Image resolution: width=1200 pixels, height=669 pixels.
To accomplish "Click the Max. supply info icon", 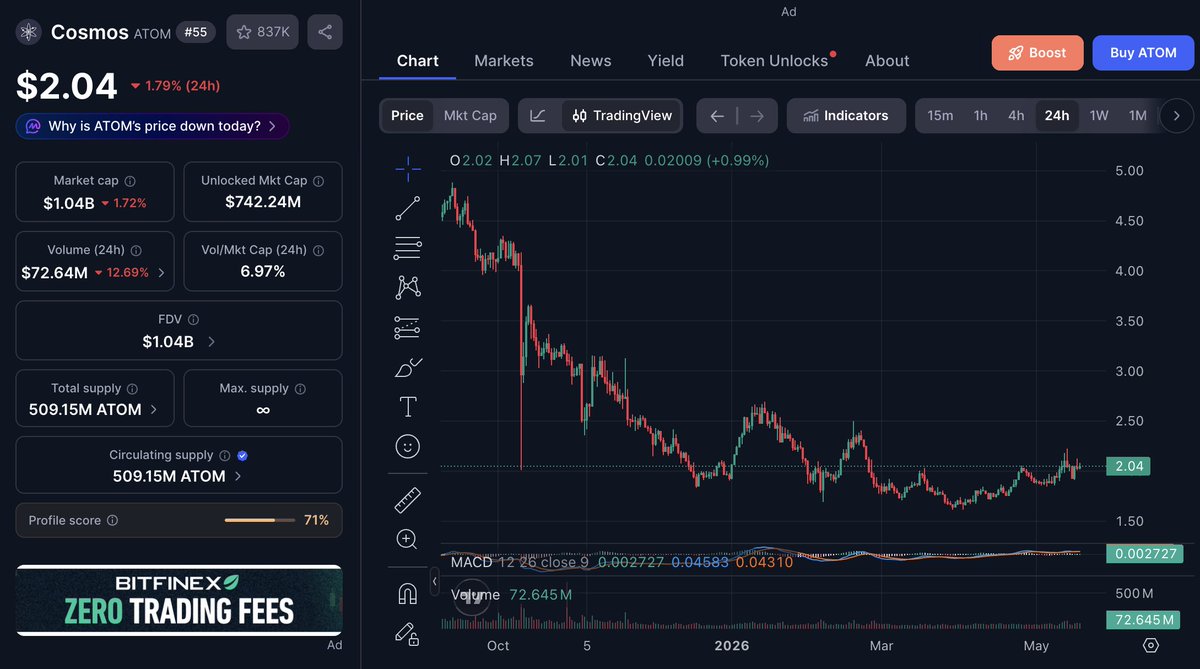I will [x=300, y=388].
